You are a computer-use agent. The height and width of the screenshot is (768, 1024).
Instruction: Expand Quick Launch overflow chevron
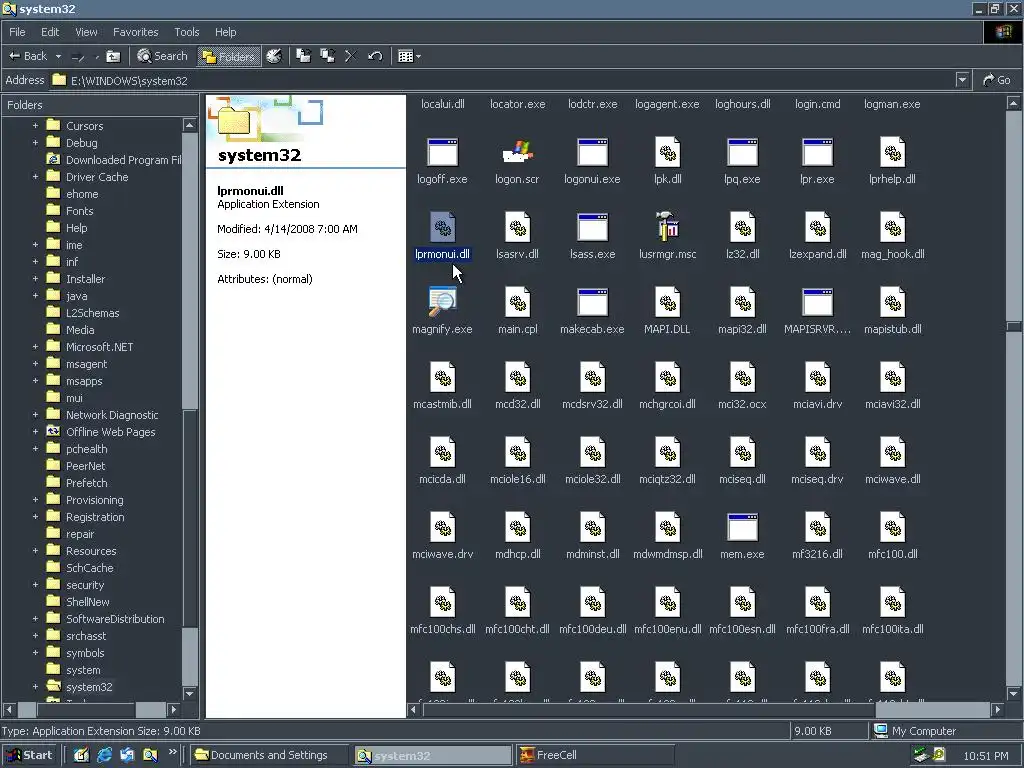pyautogui.click(x=172, y=752)
